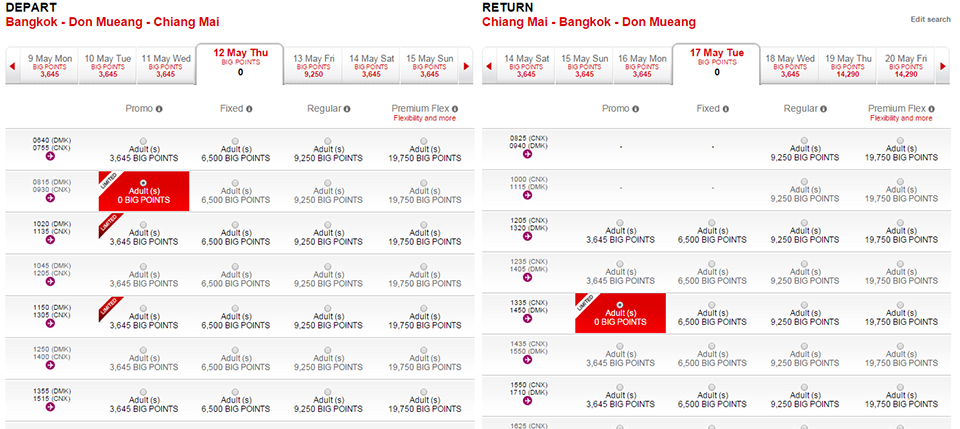Open Promo fare info icon in Return section
The width and height of the screenshot is (960, 429).
635,109
